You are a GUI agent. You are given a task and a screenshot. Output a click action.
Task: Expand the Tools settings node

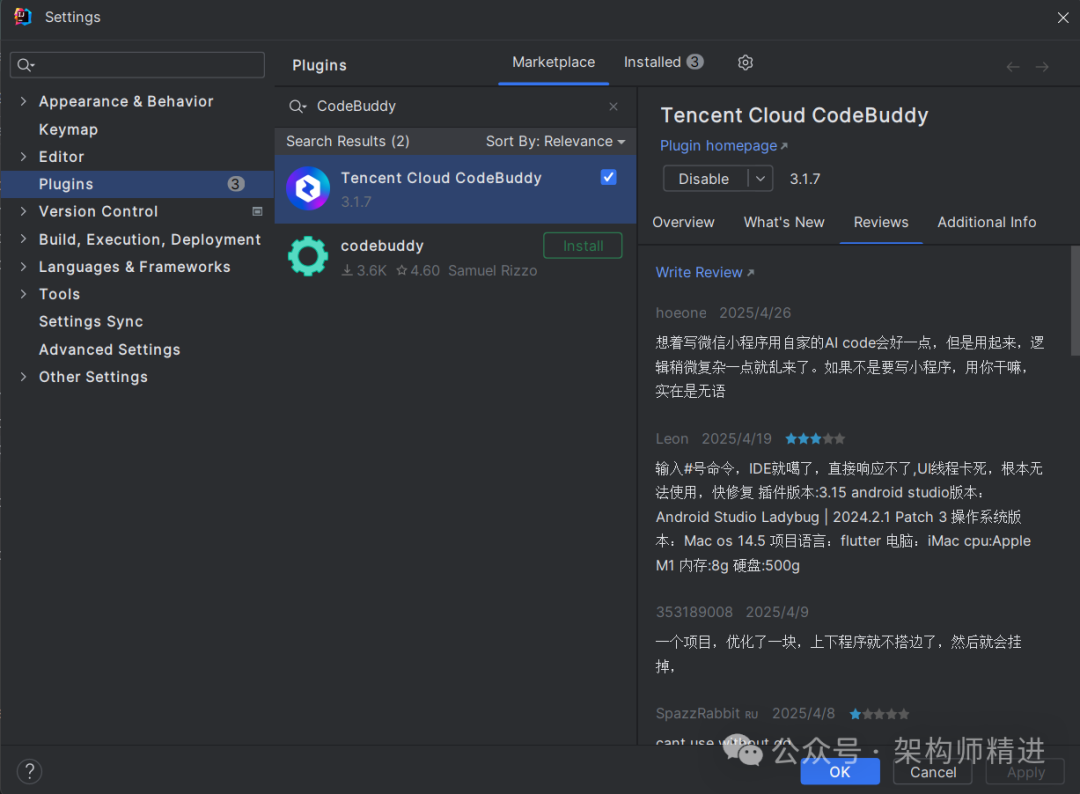point(23,294)
